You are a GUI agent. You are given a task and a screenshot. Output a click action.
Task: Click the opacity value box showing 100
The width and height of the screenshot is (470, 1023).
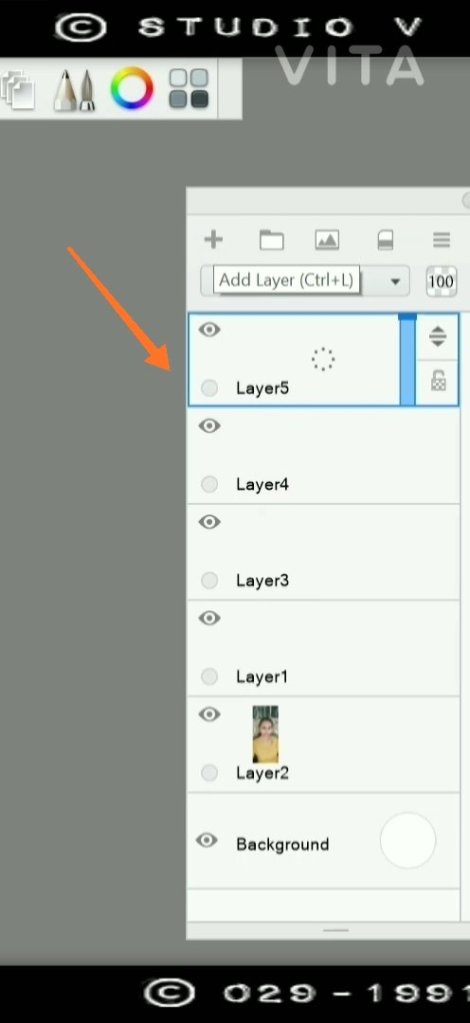pos(441,282)
